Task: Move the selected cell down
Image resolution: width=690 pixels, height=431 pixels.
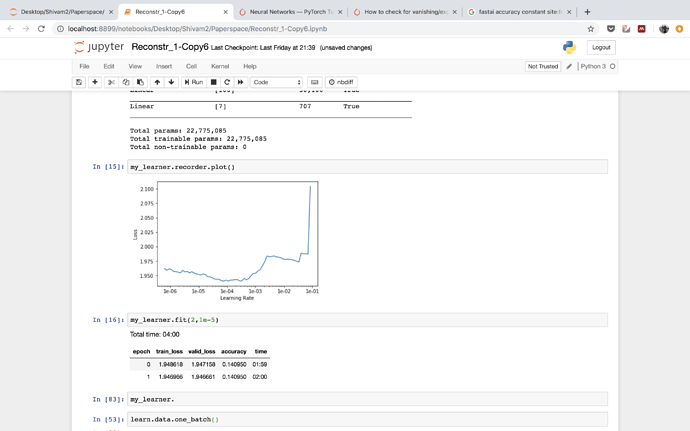Action: [x=171, y=82]
